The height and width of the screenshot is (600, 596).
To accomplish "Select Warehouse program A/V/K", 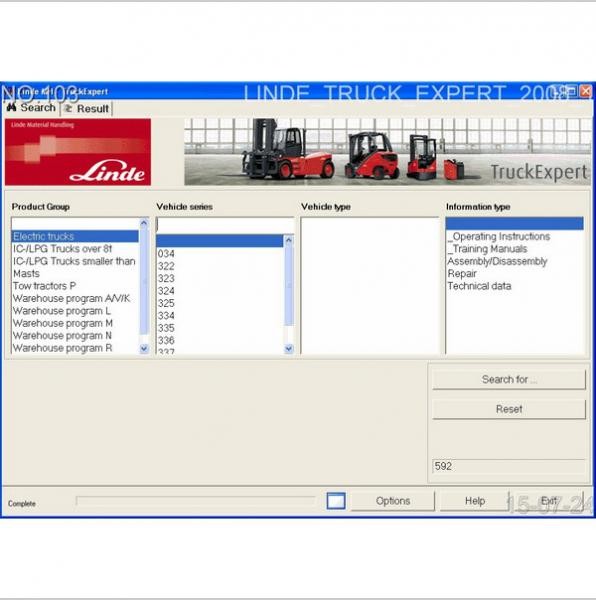I will (75, 298).
